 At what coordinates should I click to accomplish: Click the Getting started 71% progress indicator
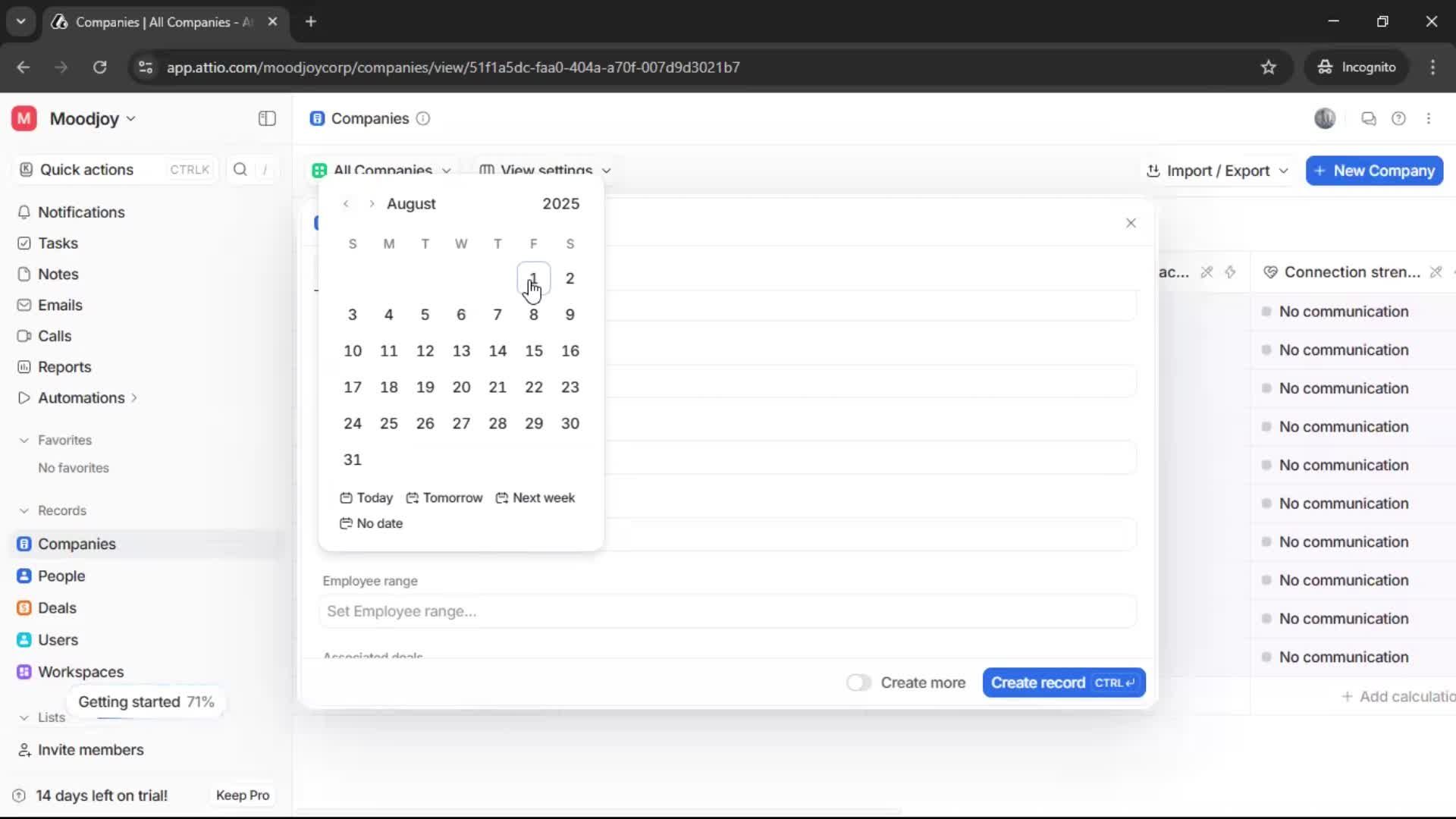[x=146, y=701]
